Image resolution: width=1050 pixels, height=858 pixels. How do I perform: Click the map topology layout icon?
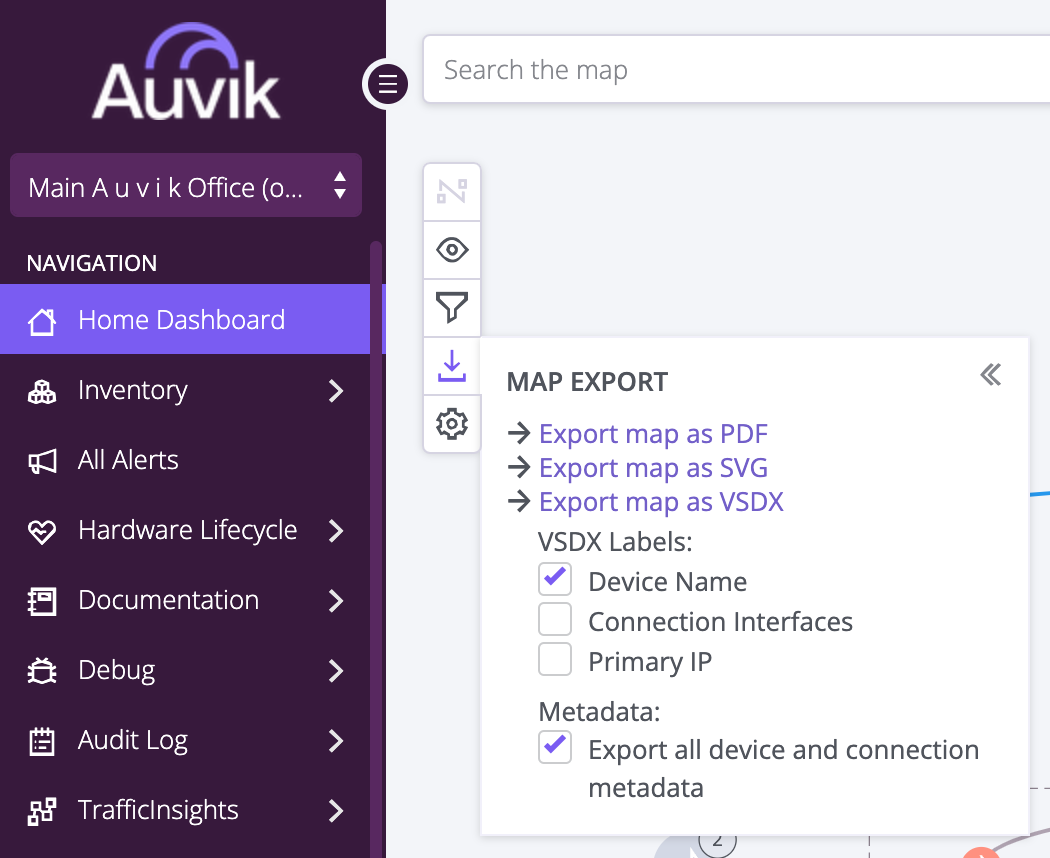452,191
